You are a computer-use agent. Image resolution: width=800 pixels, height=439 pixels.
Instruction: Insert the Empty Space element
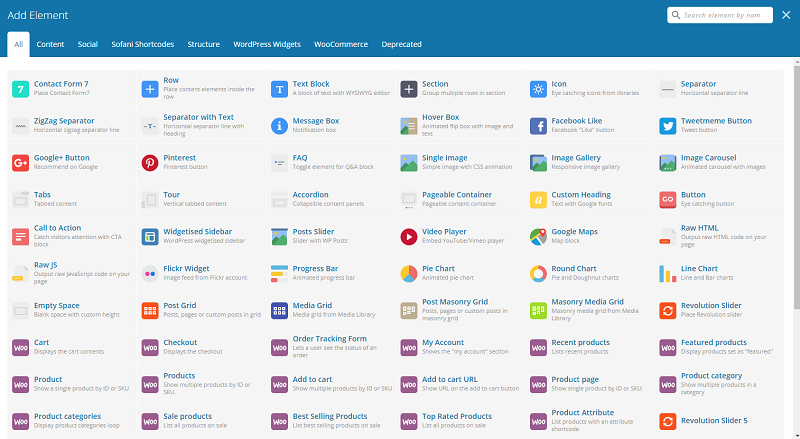(72, 310)
